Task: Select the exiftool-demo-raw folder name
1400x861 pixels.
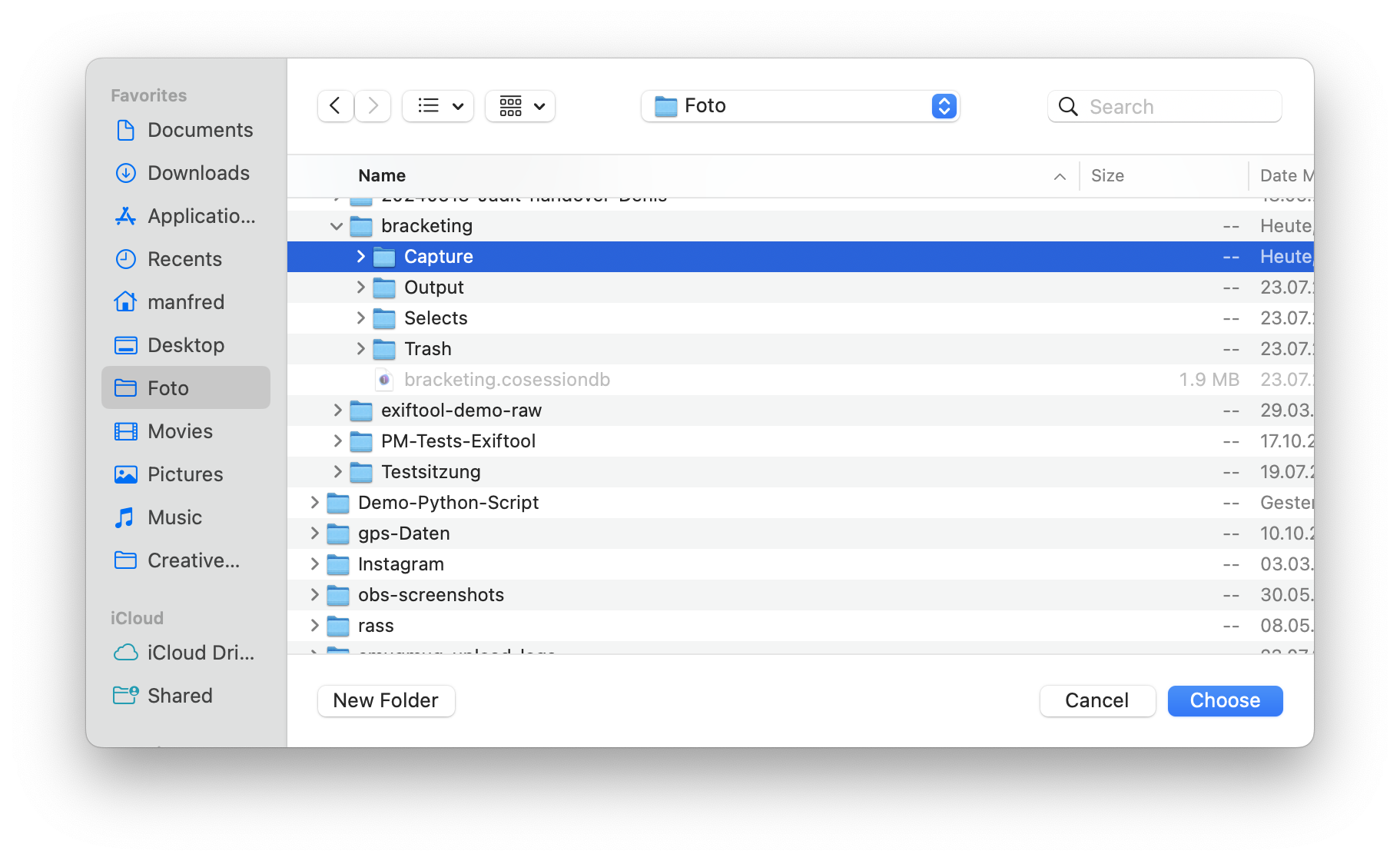Action: pos(461,411)
